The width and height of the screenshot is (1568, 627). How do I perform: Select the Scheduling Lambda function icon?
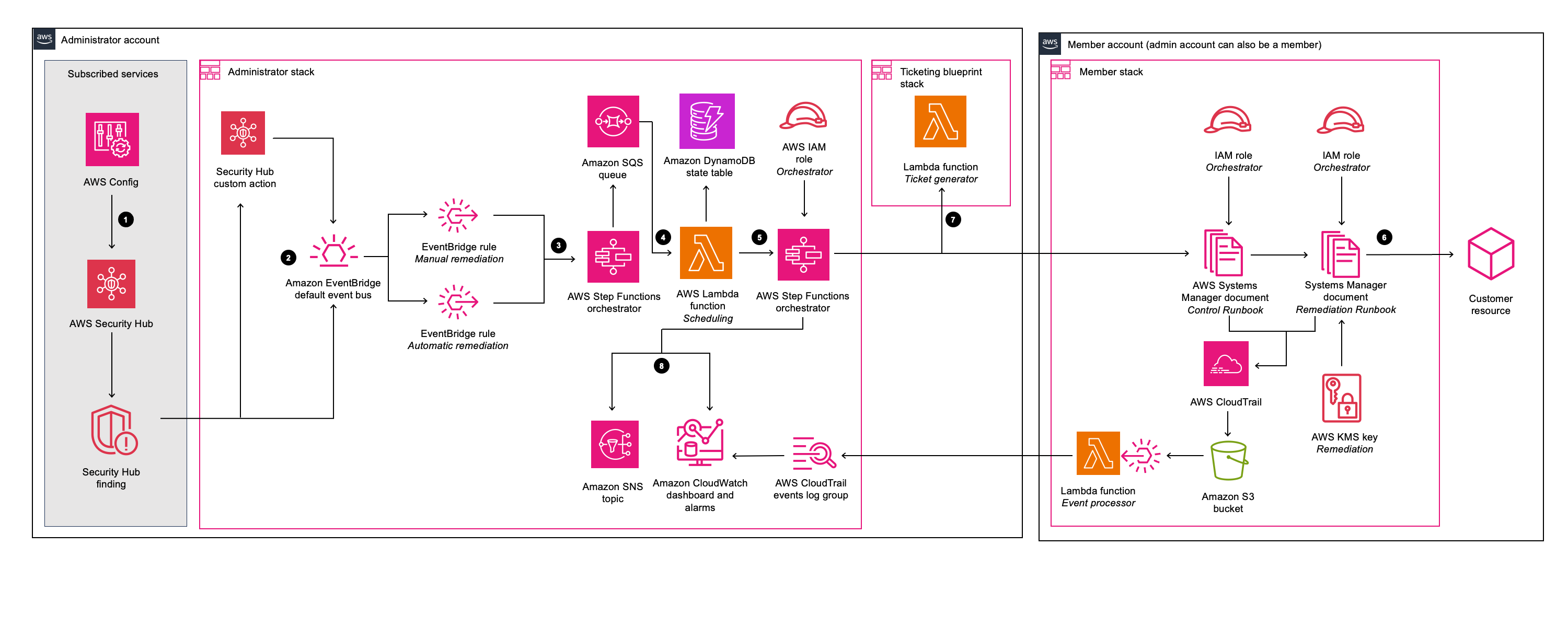coord(706,253)
